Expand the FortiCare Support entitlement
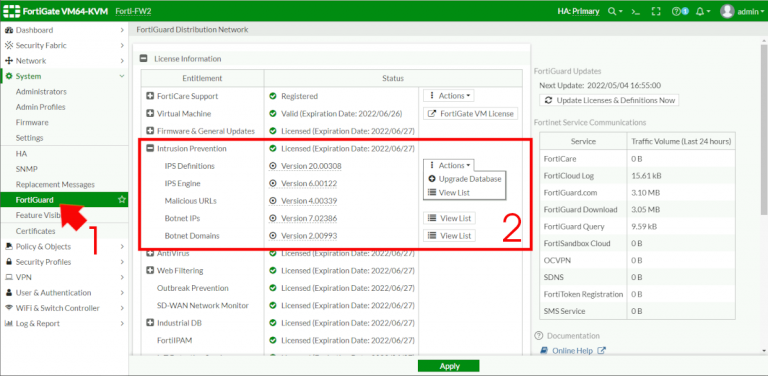Viewport: 768px width, 376px height. point(150,96)
